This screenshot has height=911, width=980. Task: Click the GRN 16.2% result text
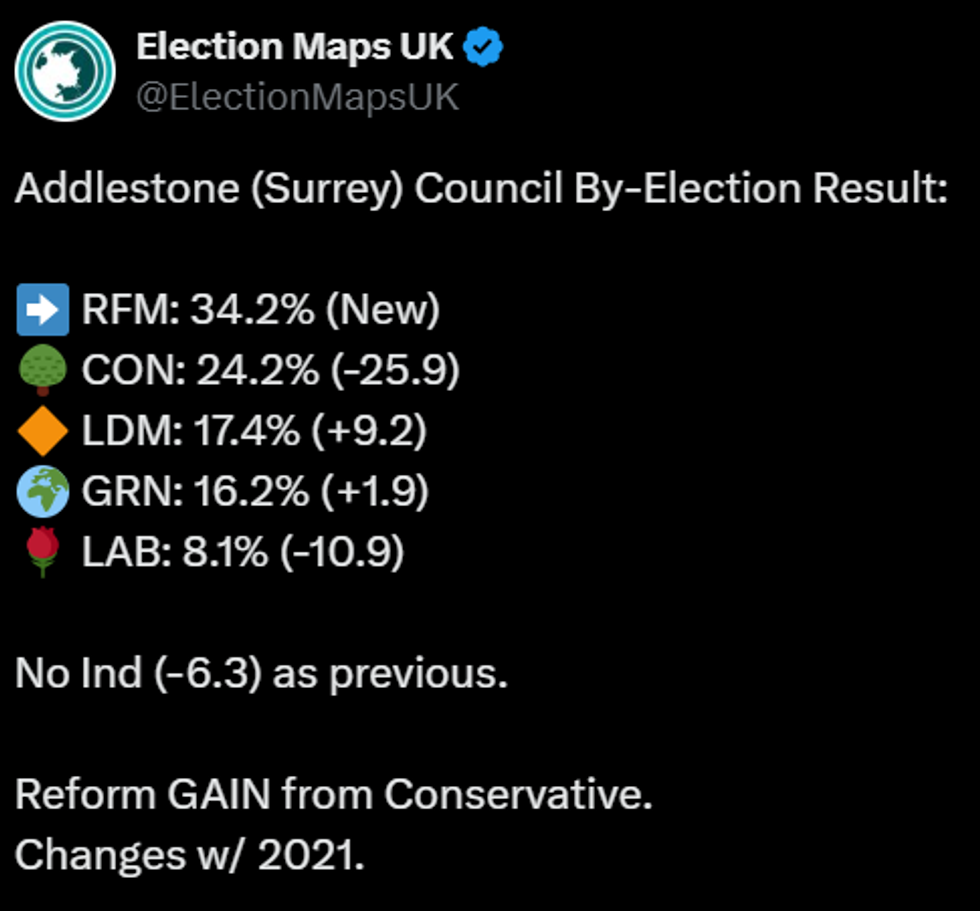point(190,491)
